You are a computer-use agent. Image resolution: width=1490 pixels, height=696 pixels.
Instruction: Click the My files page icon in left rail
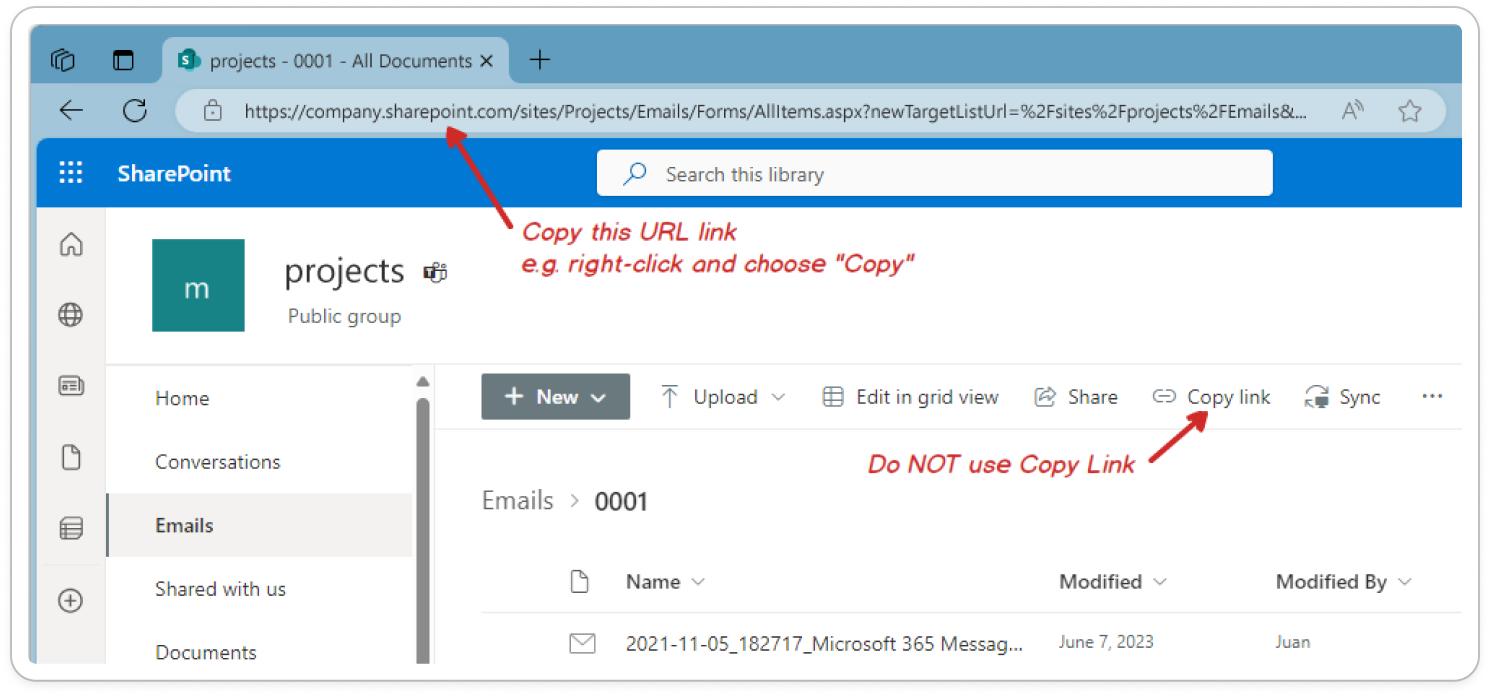click(71, 458)
